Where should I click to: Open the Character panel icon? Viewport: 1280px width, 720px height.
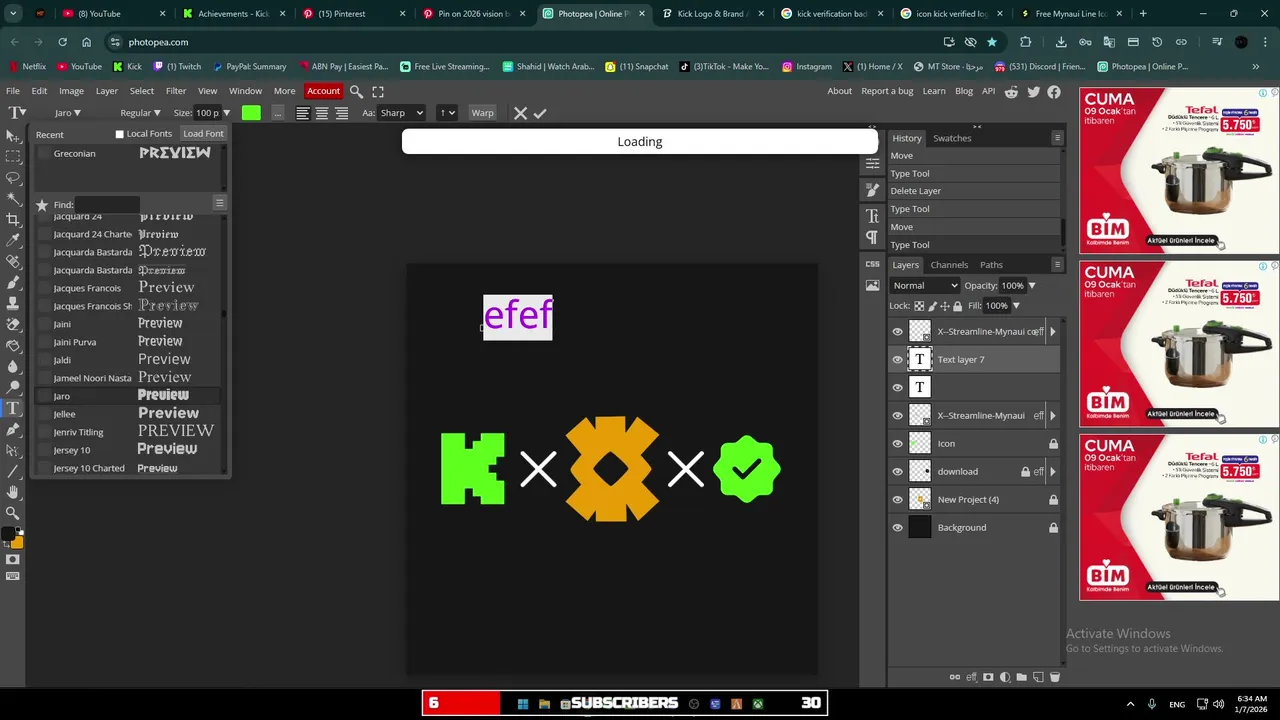pyautogui.click(x=872, y=215)
